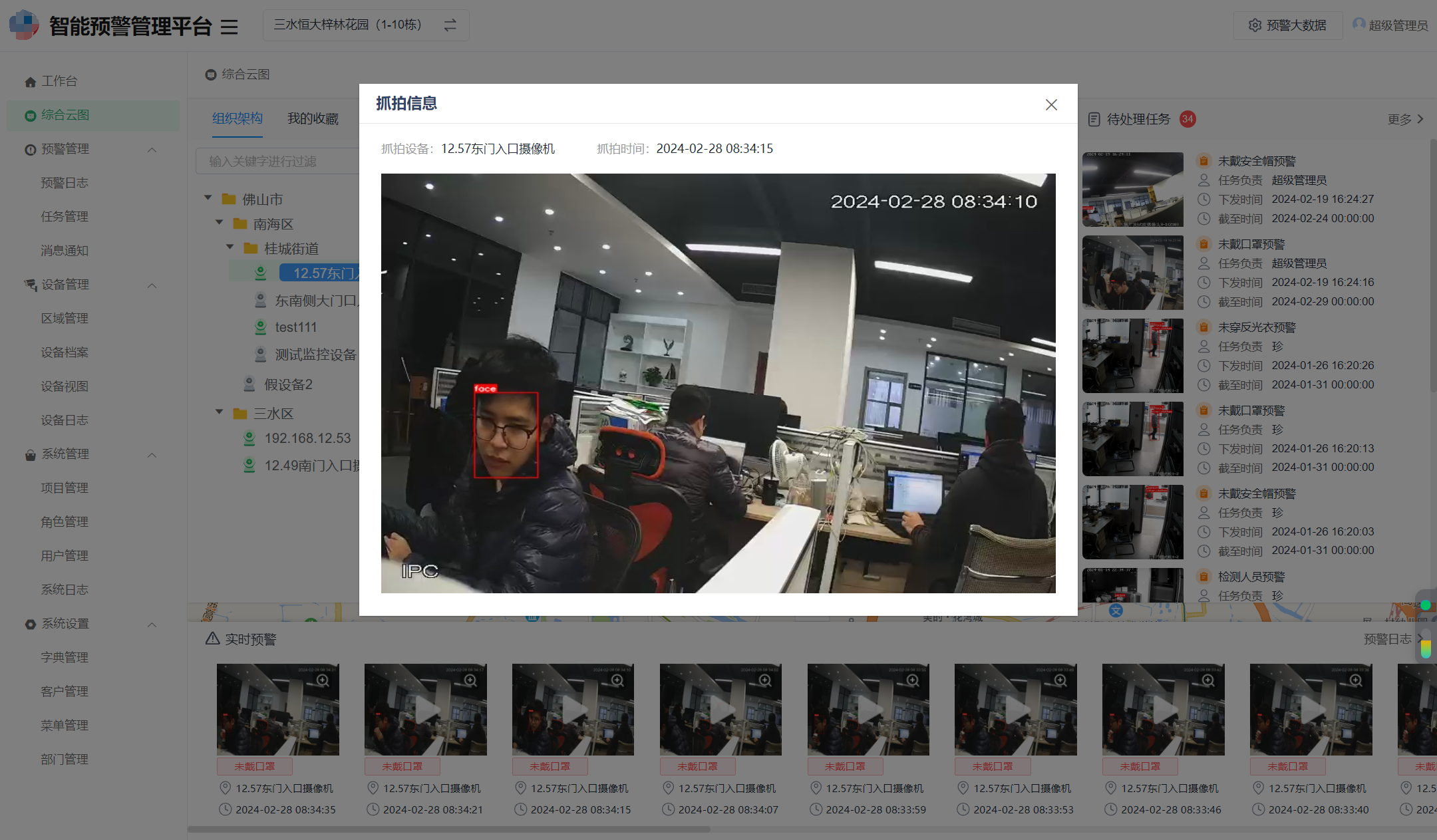Open 设备档案 menu item
The width and height of the screenshot is (1437, 840).
tap(65, 352)
